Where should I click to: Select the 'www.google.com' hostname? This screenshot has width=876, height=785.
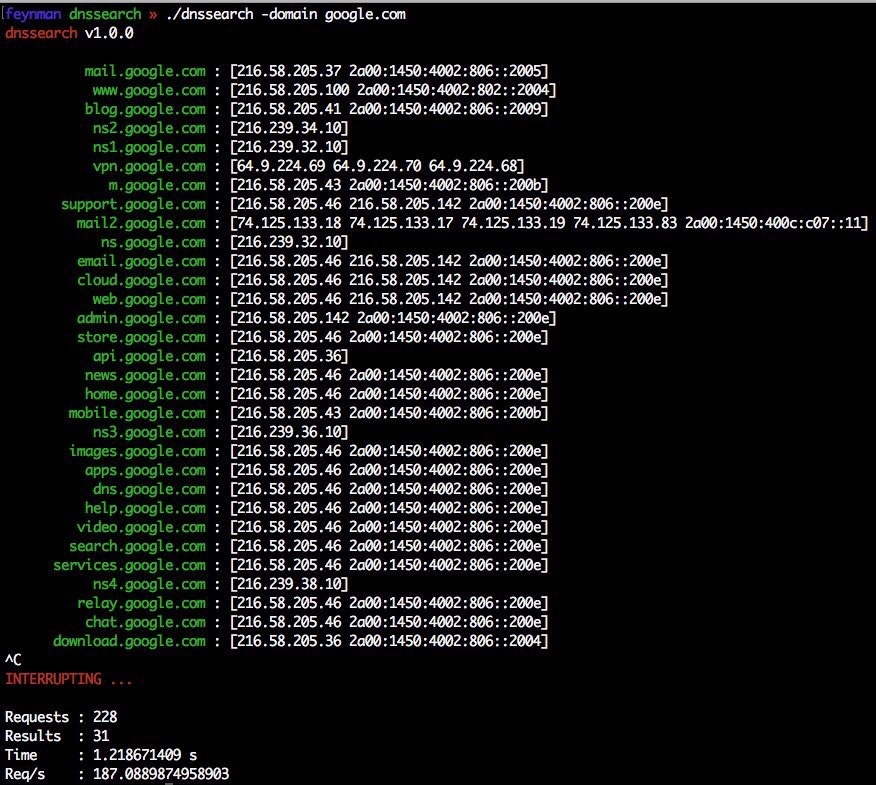(149, 91)
